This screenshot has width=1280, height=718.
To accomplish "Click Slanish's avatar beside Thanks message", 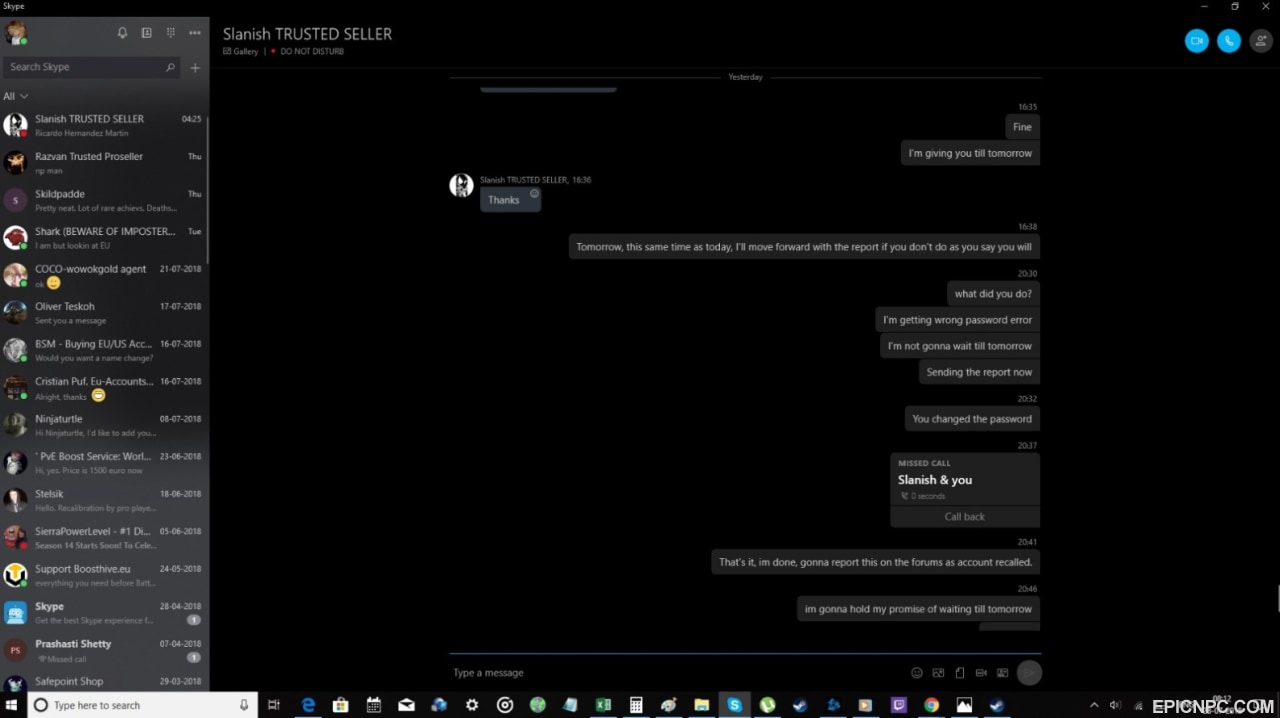I will coord(461,185).
